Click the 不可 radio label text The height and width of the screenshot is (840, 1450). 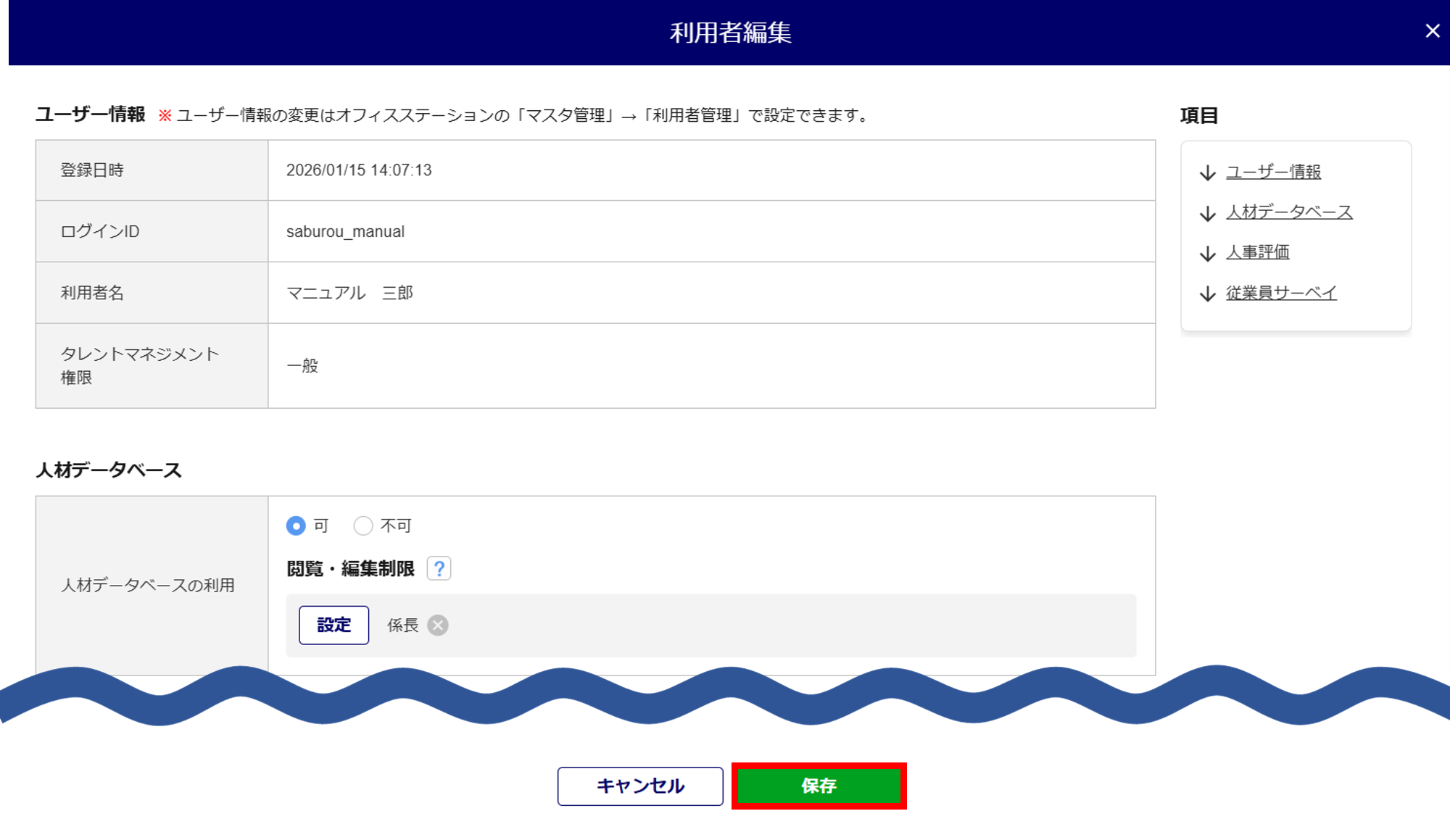[x=396, y=525]
